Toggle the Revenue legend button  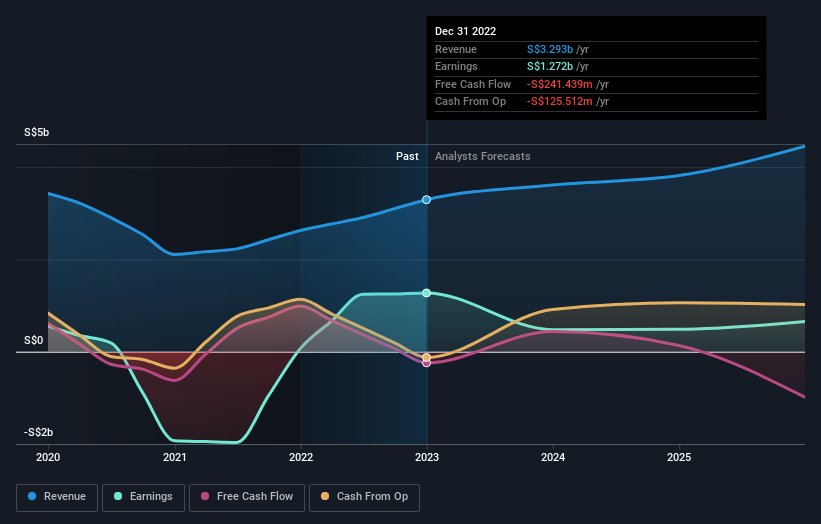coord(57,497)
